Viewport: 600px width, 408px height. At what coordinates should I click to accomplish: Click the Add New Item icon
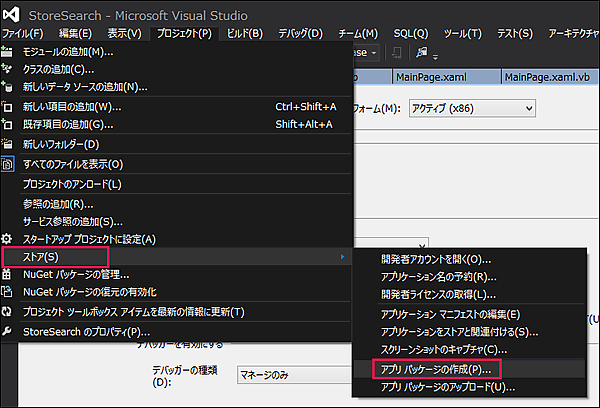click(7, 106)
